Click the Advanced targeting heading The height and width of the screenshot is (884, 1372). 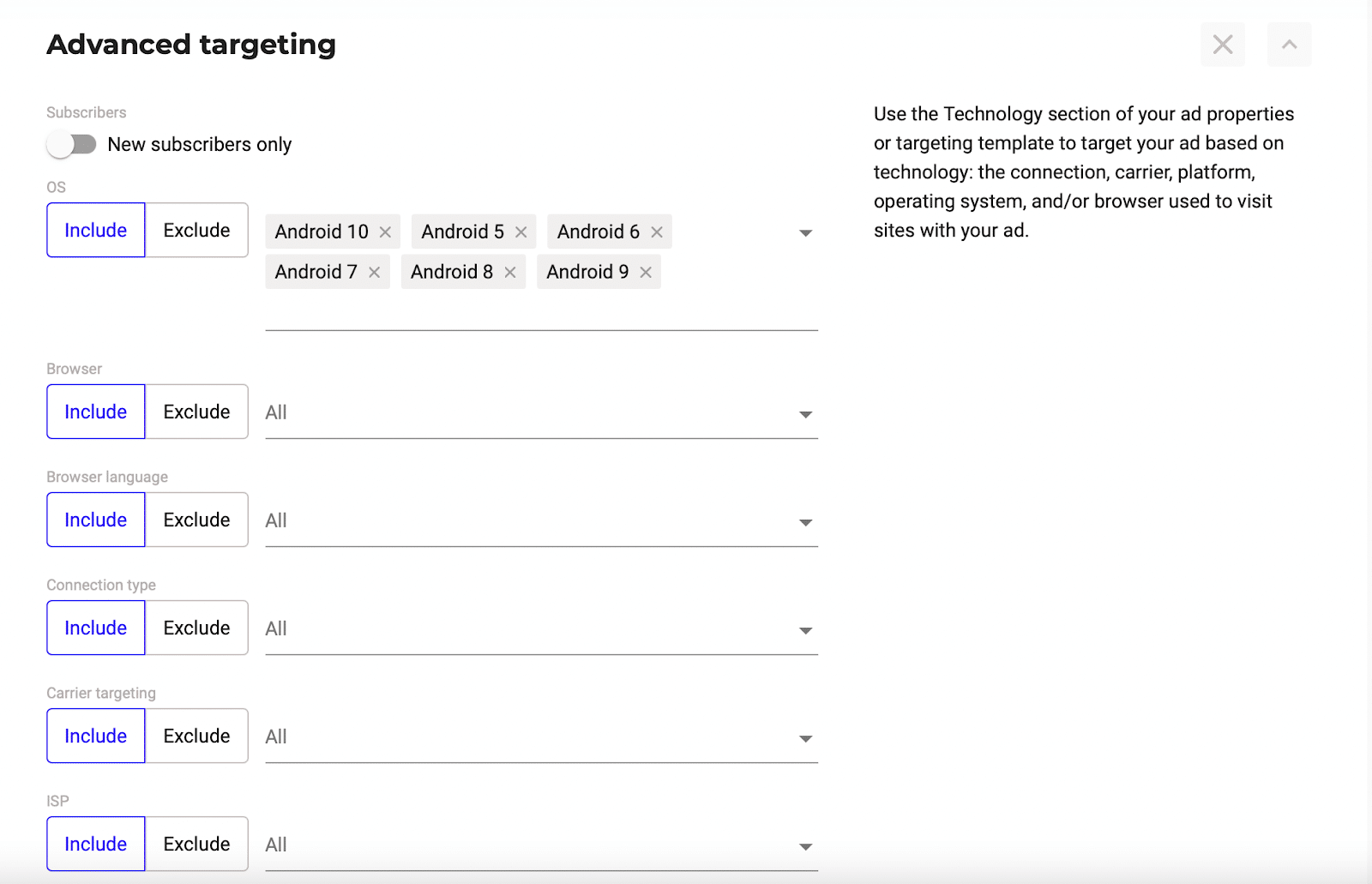coord(191,45)
